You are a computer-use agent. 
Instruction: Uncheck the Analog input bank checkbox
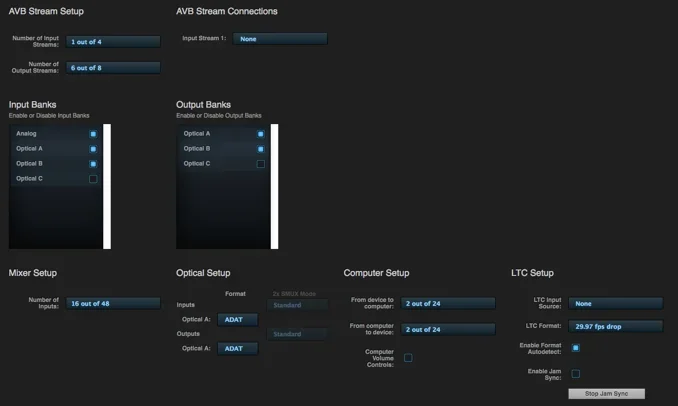pos(93,134)
